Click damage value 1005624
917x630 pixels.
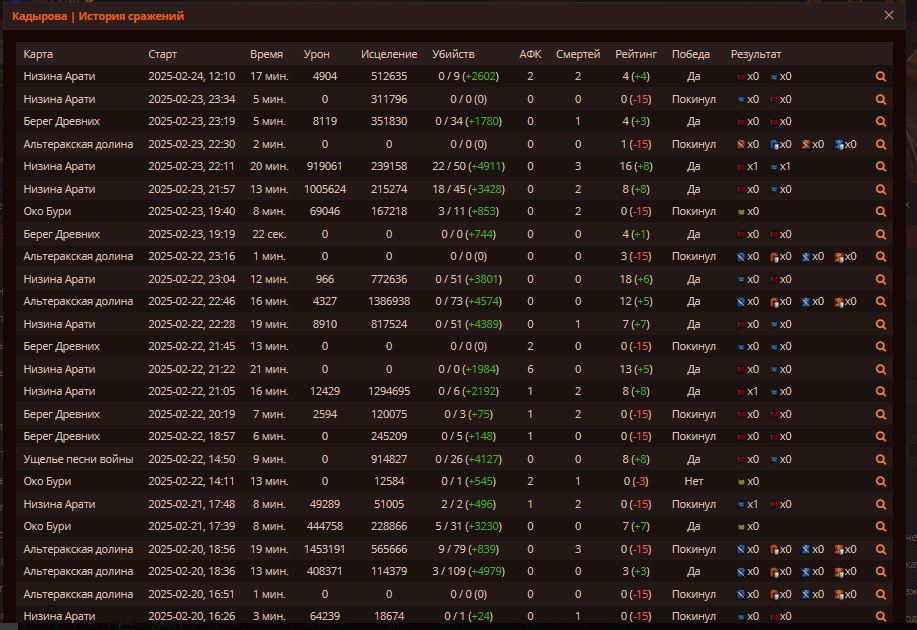(325, 189)
